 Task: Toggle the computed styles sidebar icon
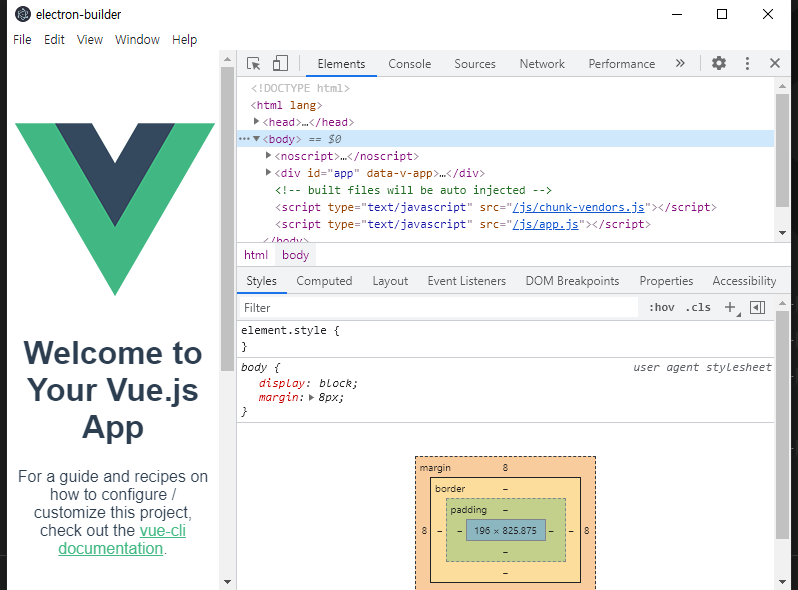(757, 307)
